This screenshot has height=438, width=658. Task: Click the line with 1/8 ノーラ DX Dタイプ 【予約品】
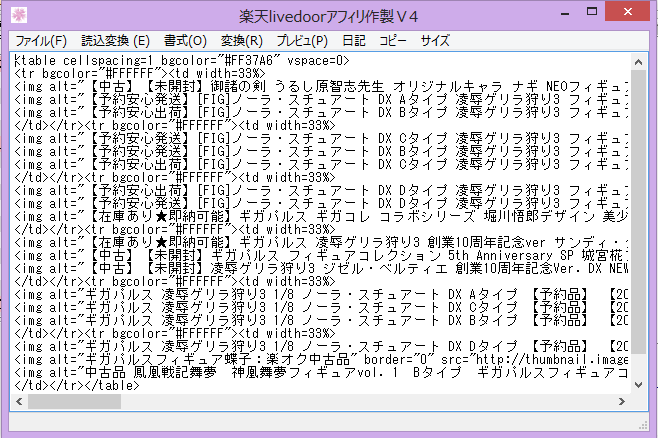[321, 347]
